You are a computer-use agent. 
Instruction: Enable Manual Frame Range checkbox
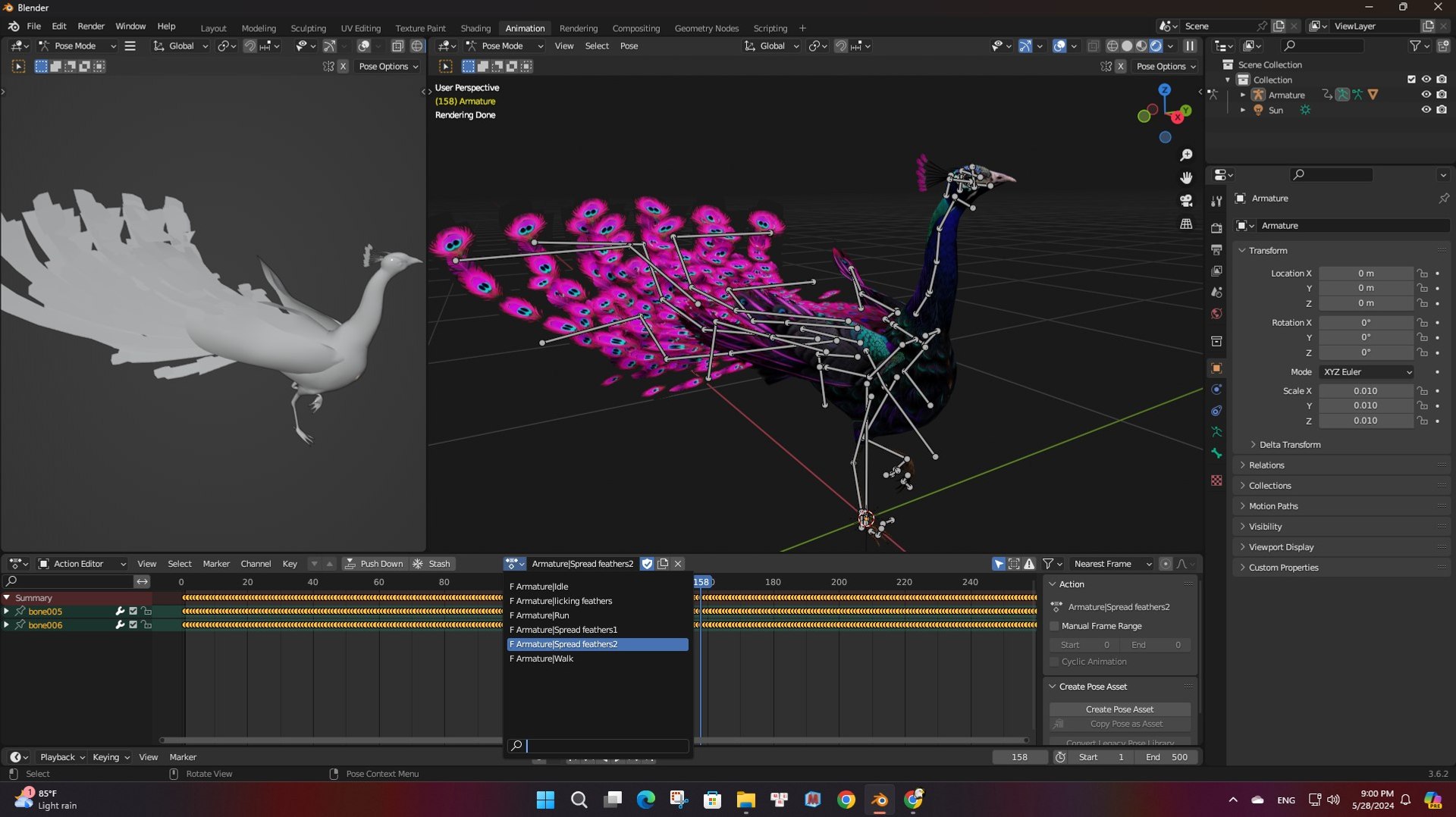(1054, 626)
